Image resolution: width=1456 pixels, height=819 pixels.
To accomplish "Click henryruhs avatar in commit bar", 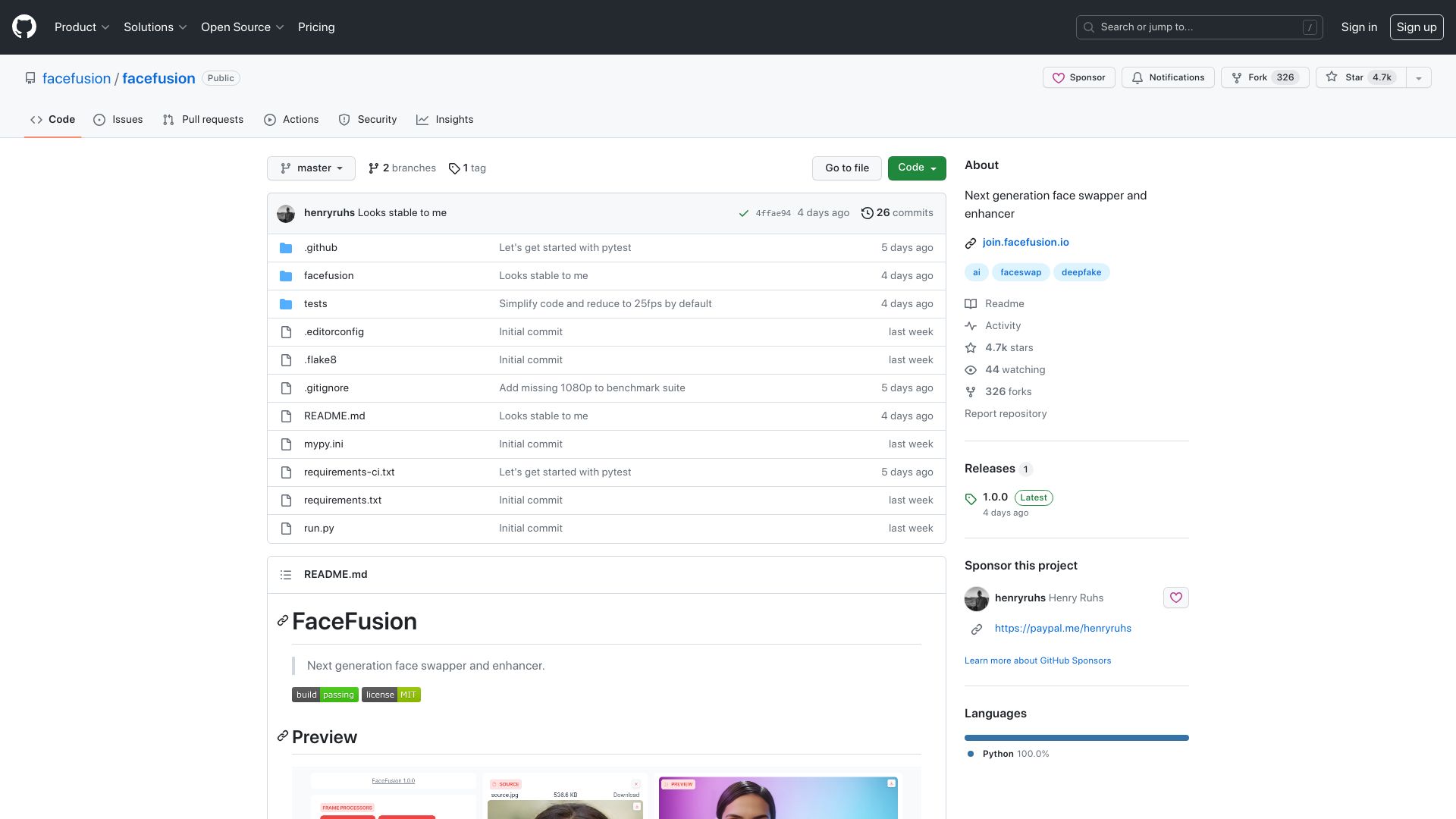I will click(286, 214).
